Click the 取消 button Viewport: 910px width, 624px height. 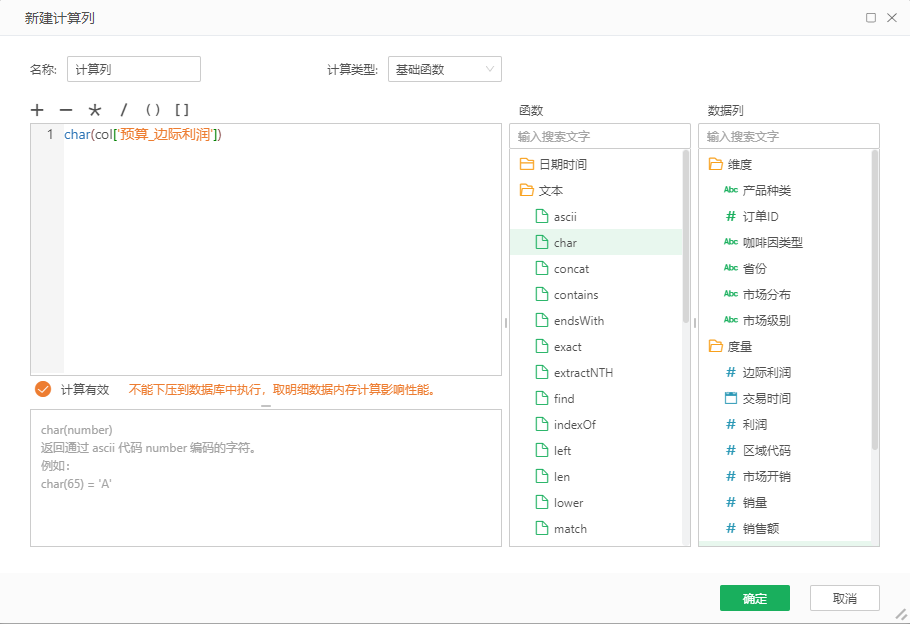844,598
